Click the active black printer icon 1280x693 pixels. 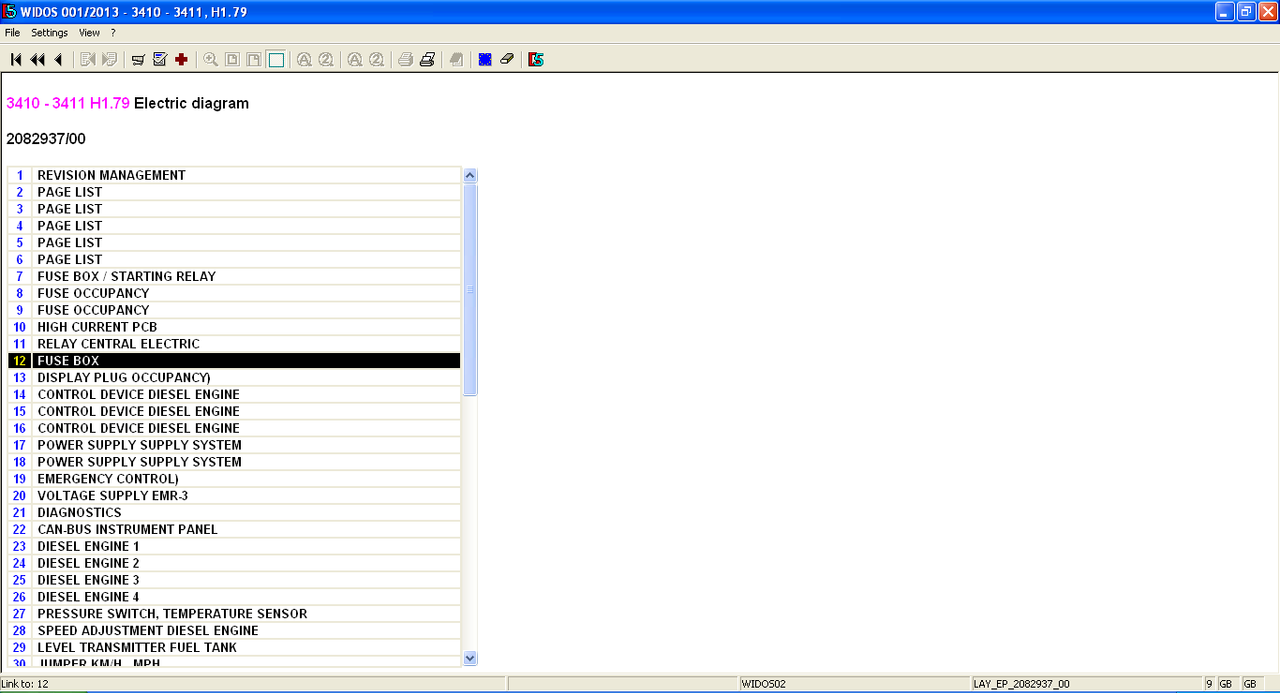pos(427,60)
